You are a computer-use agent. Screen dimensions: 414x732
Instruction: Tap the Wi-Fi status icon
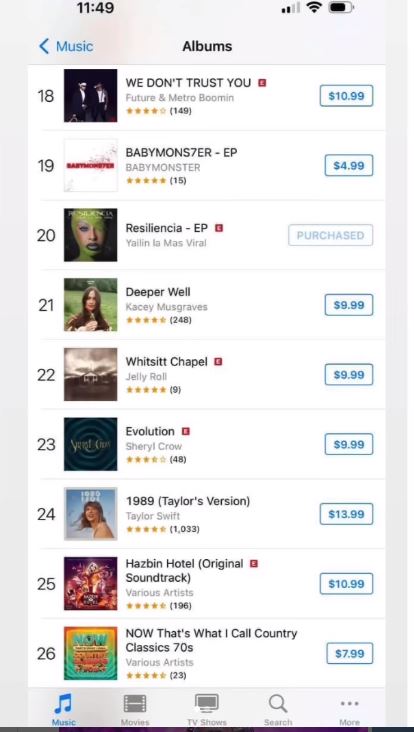pyautogui.click(x=314, y=7)
